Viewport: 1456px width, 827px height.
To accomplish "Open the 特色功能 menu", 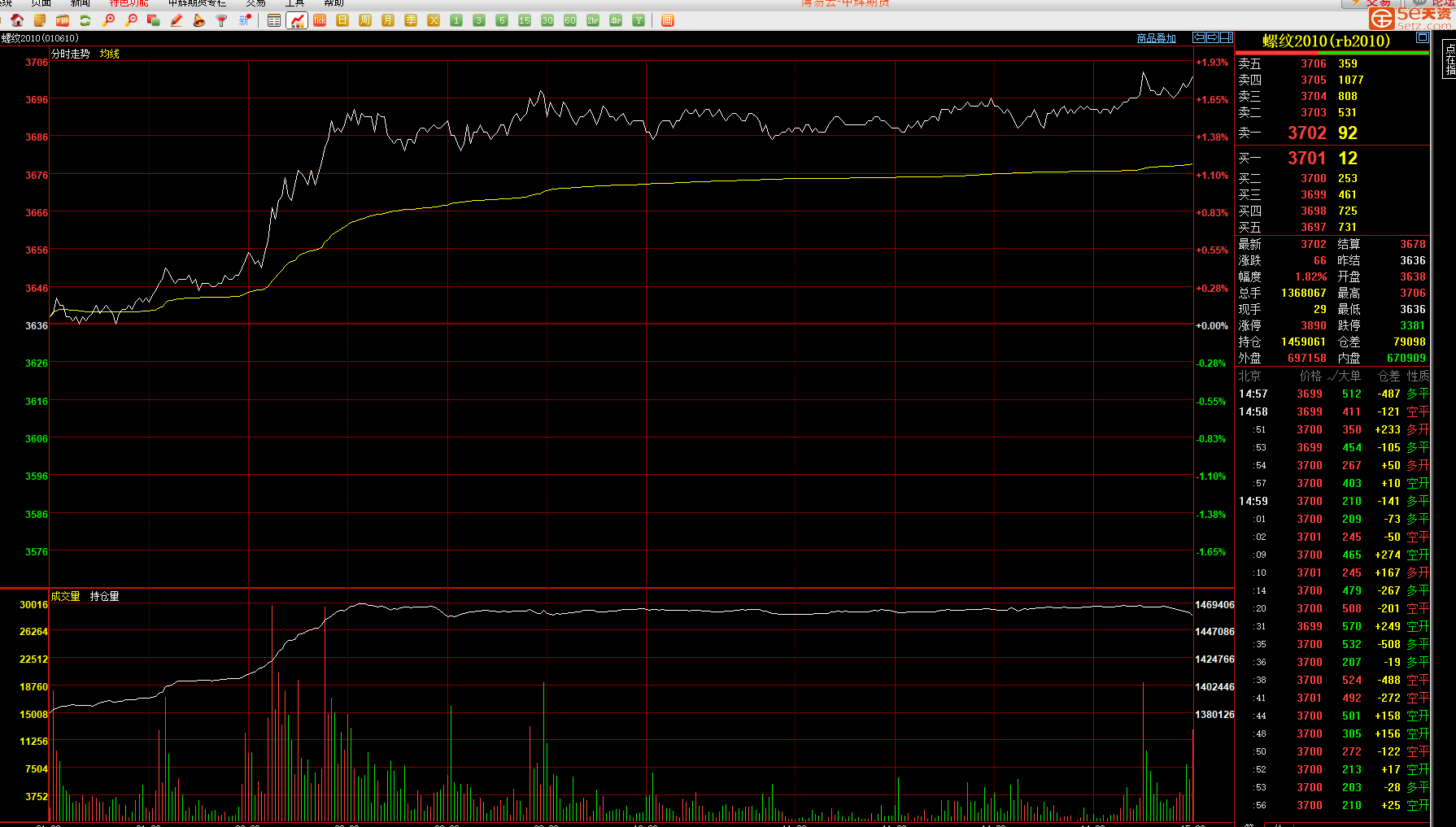I will pyautogui.click(x=129, y=3).
